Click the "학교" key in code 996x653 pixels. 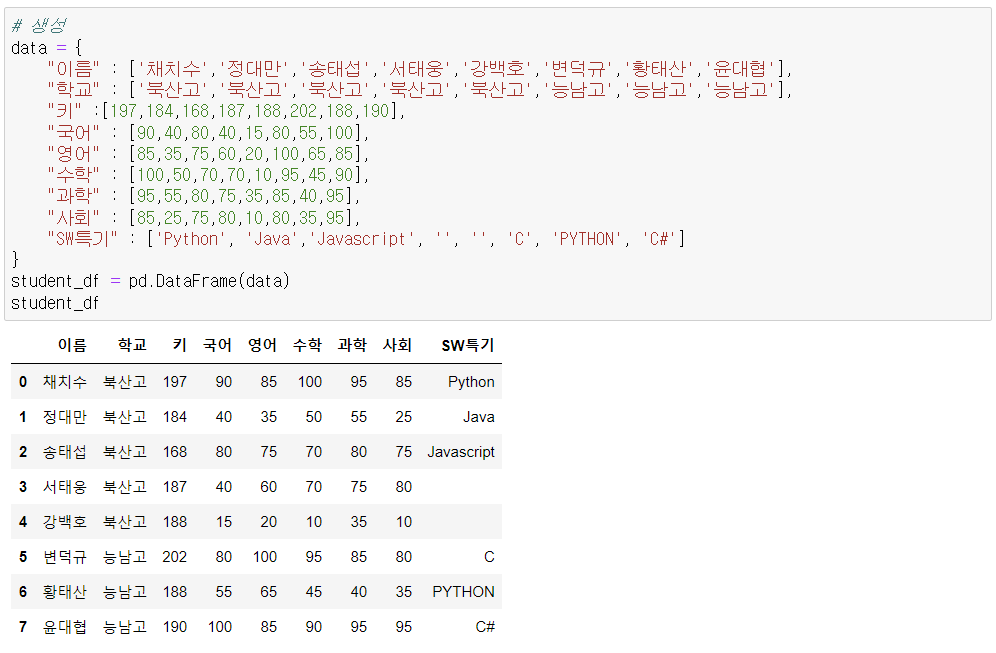(x=74, y=90)
